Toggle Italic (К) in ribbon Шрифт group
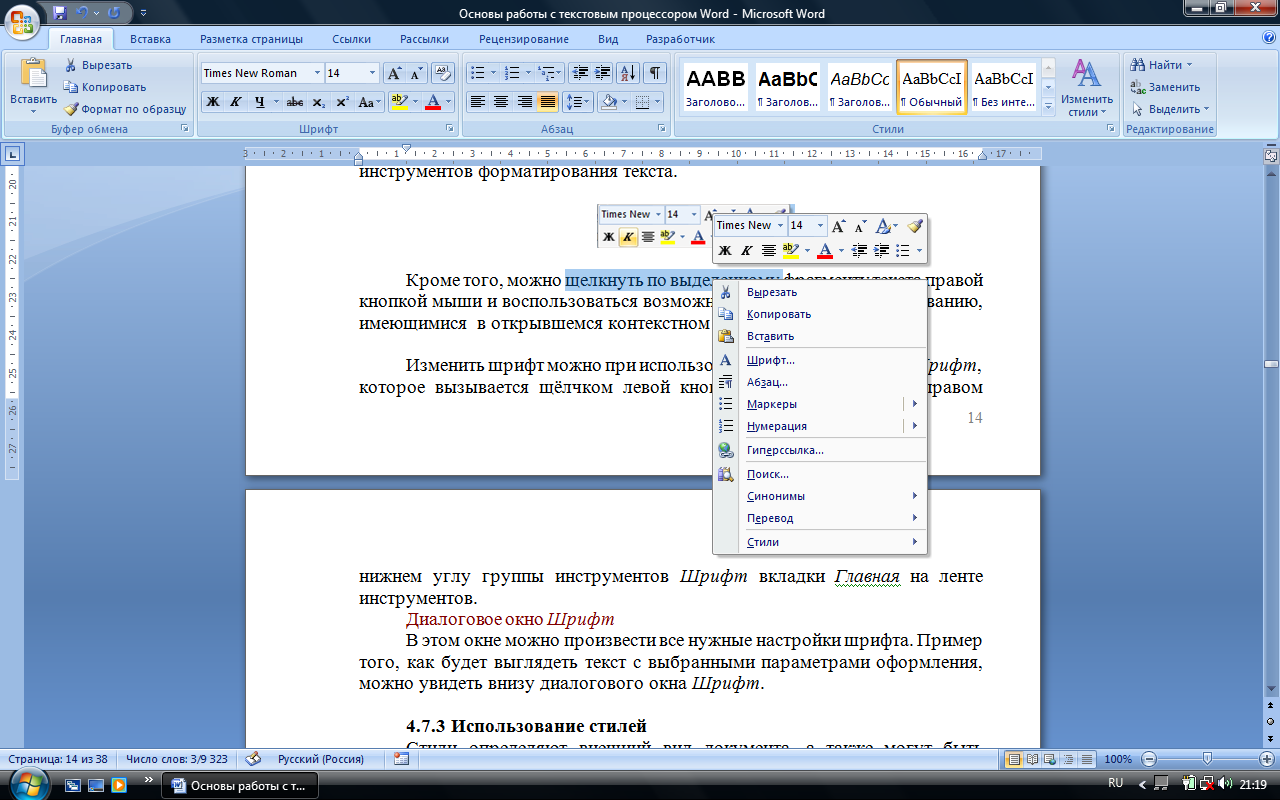Screen dimensions: 1280x800 pos(236,102)
